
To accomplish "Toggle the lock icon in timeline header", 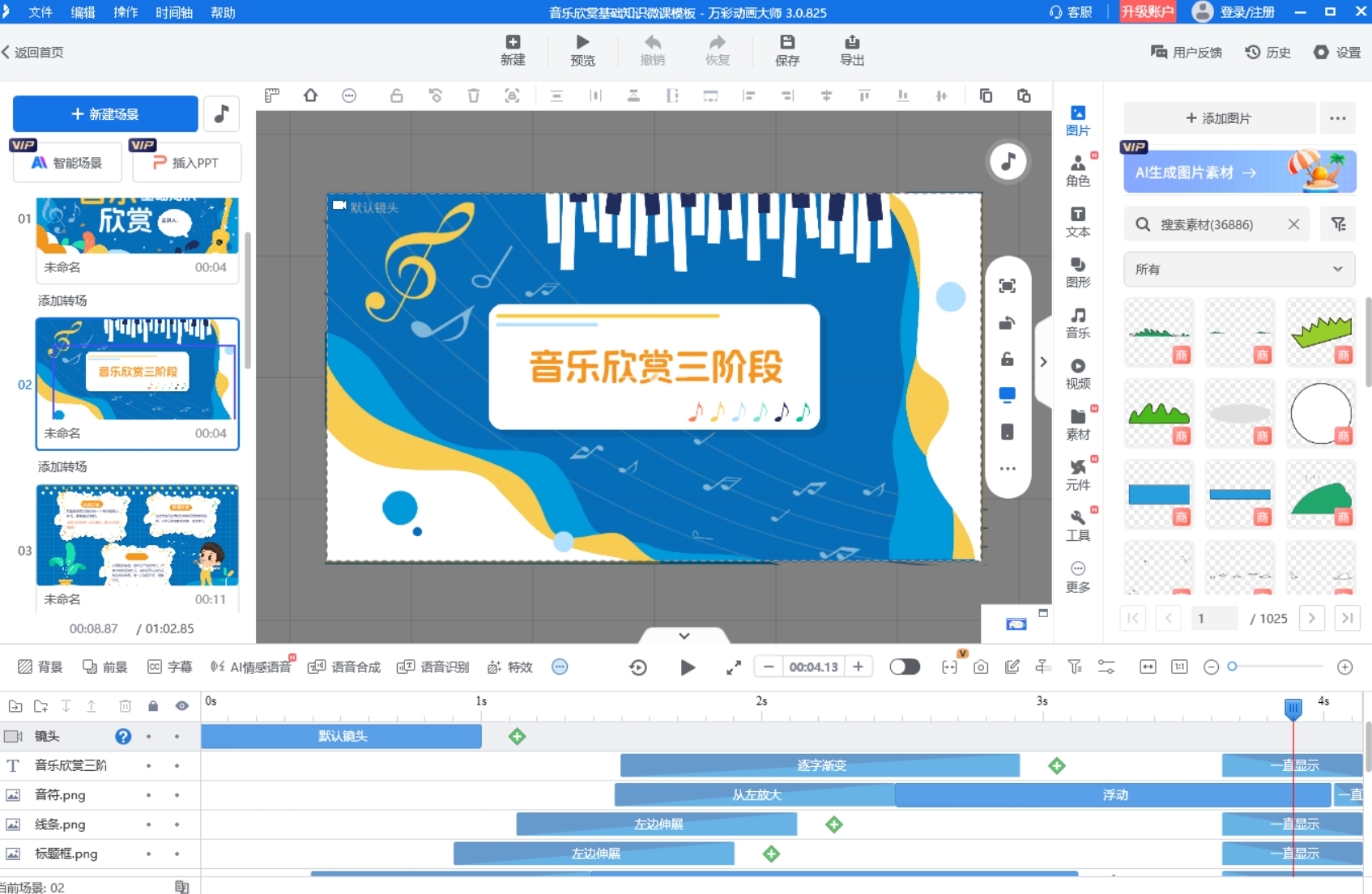I will [x=153, y=706].
